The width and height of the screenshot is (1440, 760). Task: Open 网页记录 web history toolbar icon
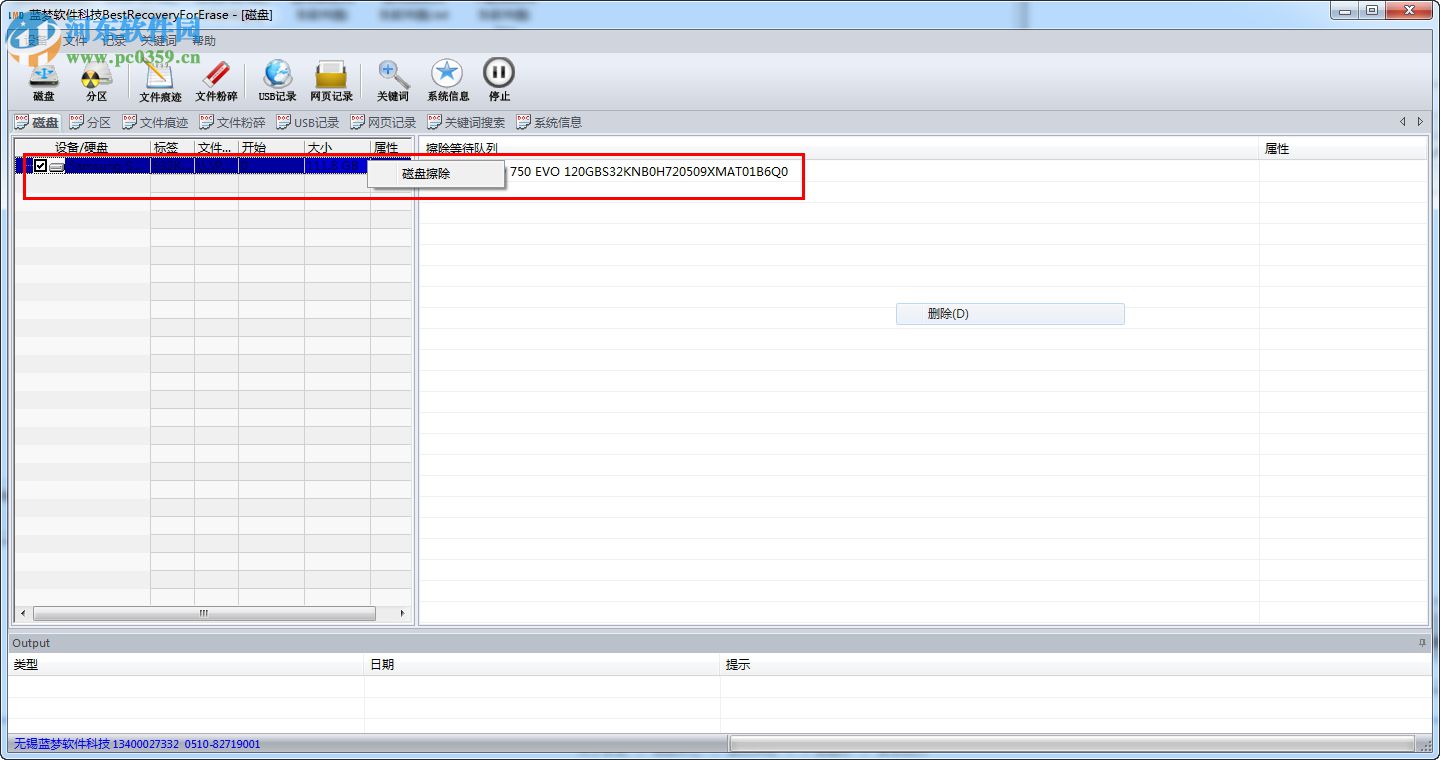331,80
